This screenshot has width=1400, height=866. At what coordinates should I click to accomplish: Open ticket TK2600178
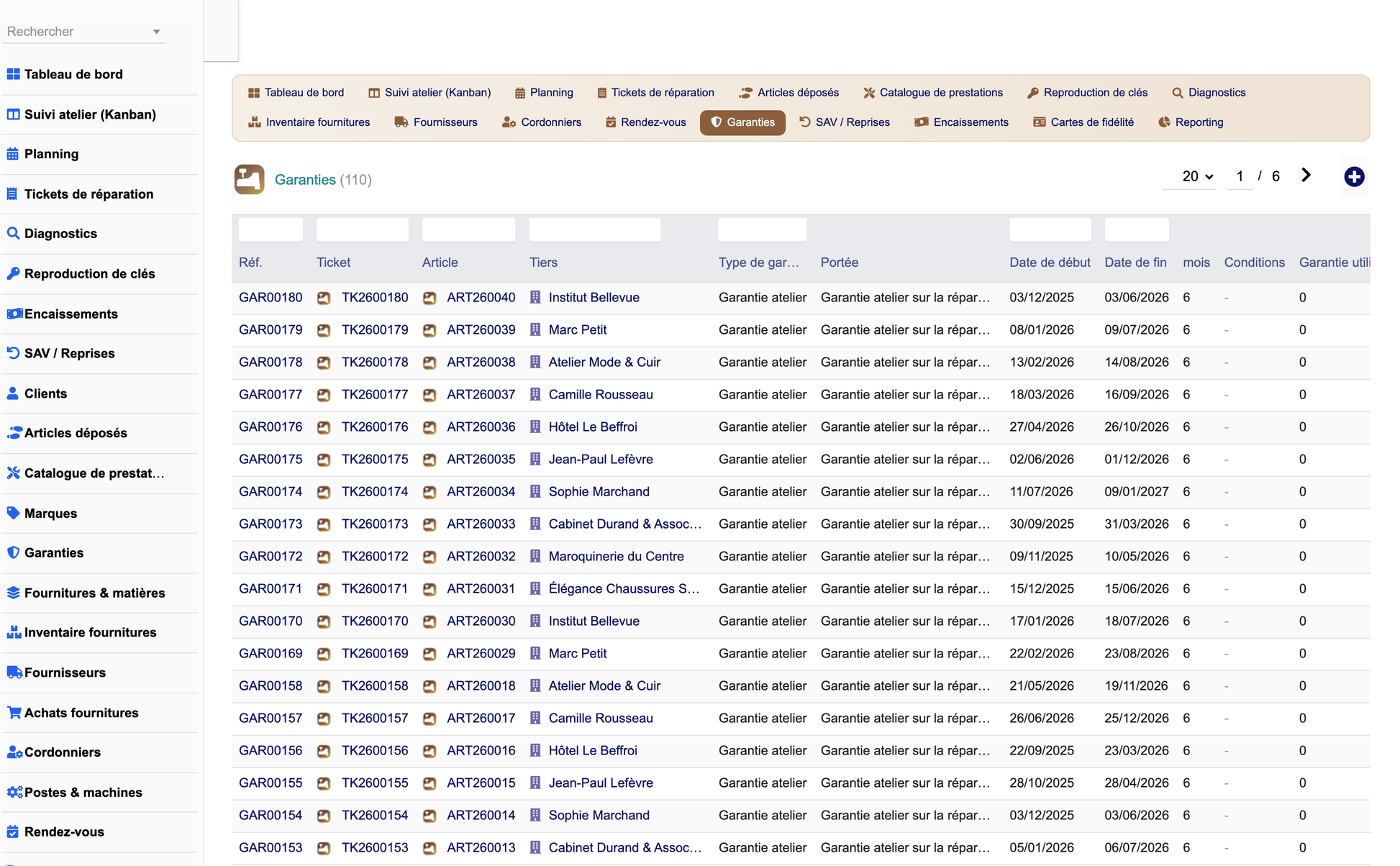(x=375, y=363)
